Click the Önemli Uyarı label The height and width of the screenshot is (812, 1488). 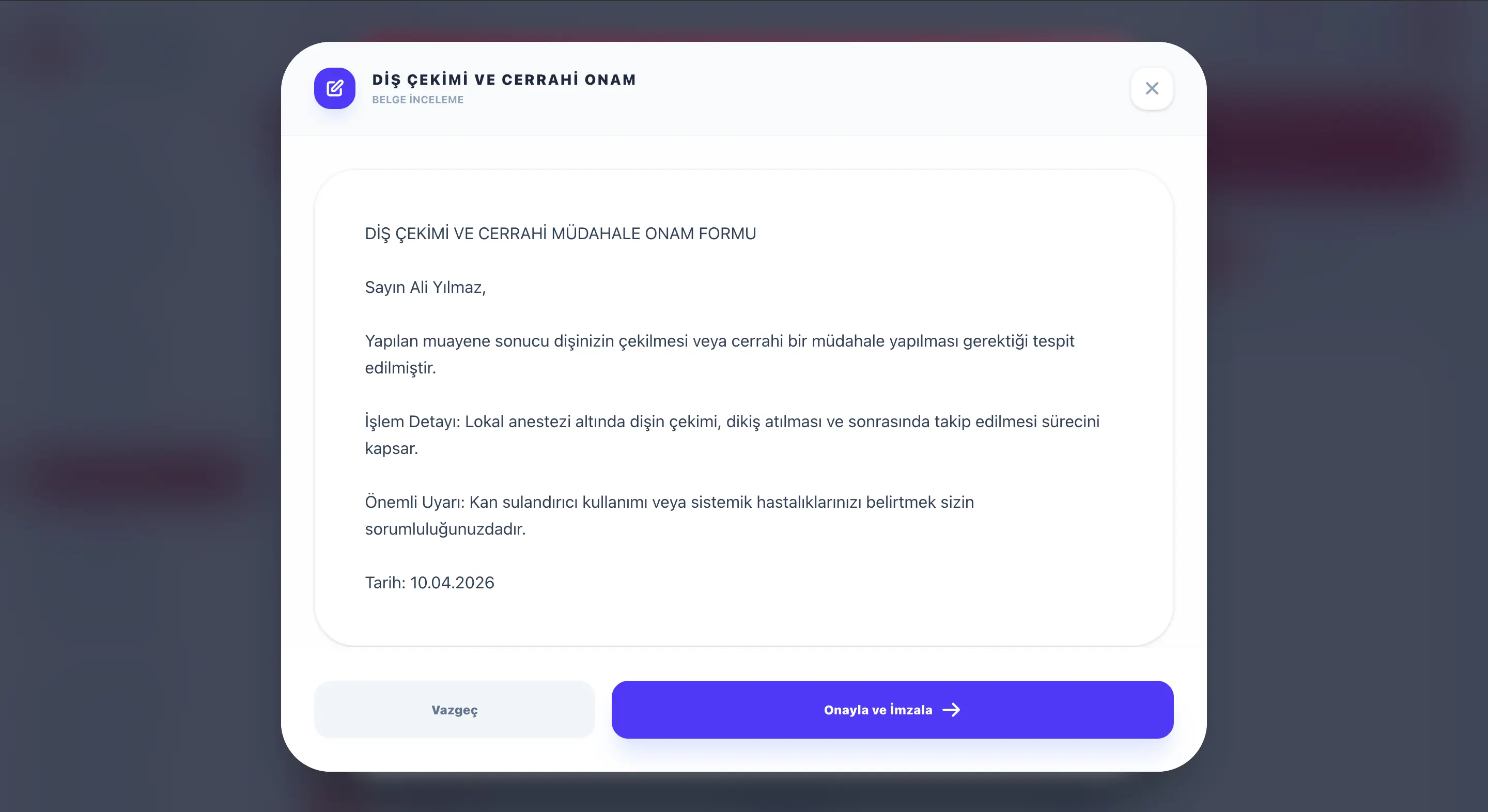click(414, 502)
